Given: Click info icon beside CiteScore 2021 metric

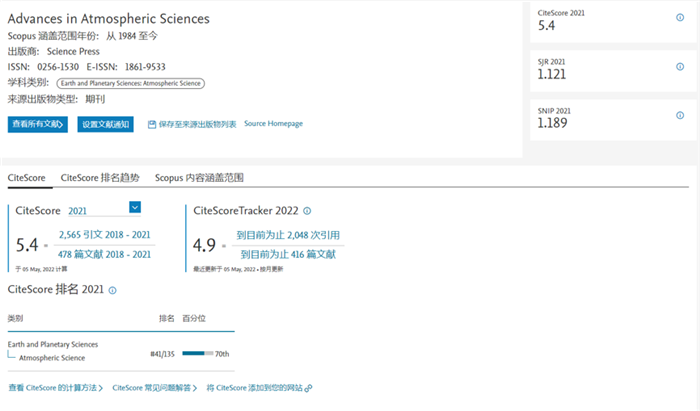Looking at the screenshot, I should pyautogui.click(x=681, y=17).
